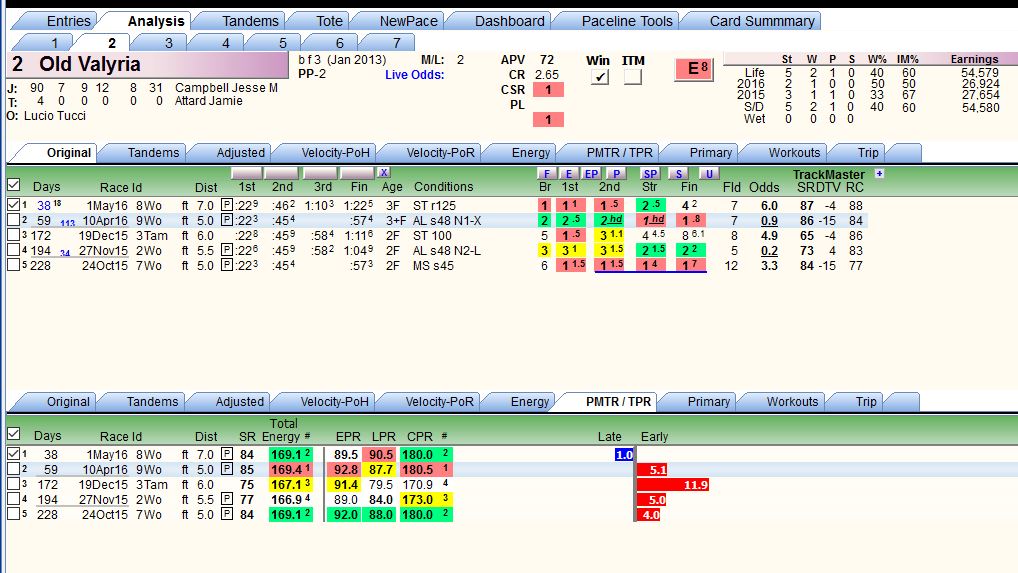Click the F running-style filter button
Viewport: 1018px width, 573px height.
pos(547,173)
